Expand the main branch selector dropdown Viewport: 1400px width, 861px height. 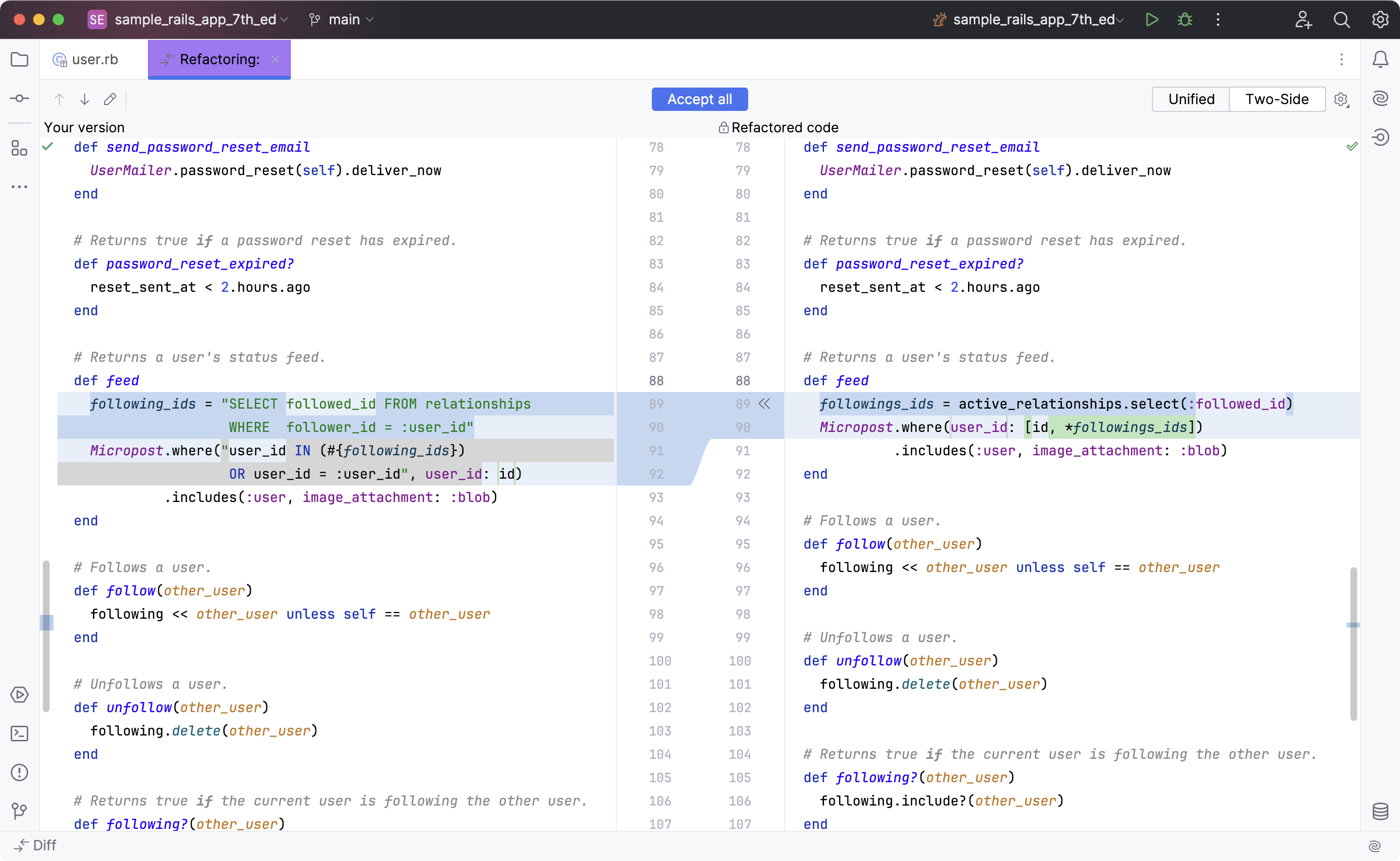[x=371, y=19]
